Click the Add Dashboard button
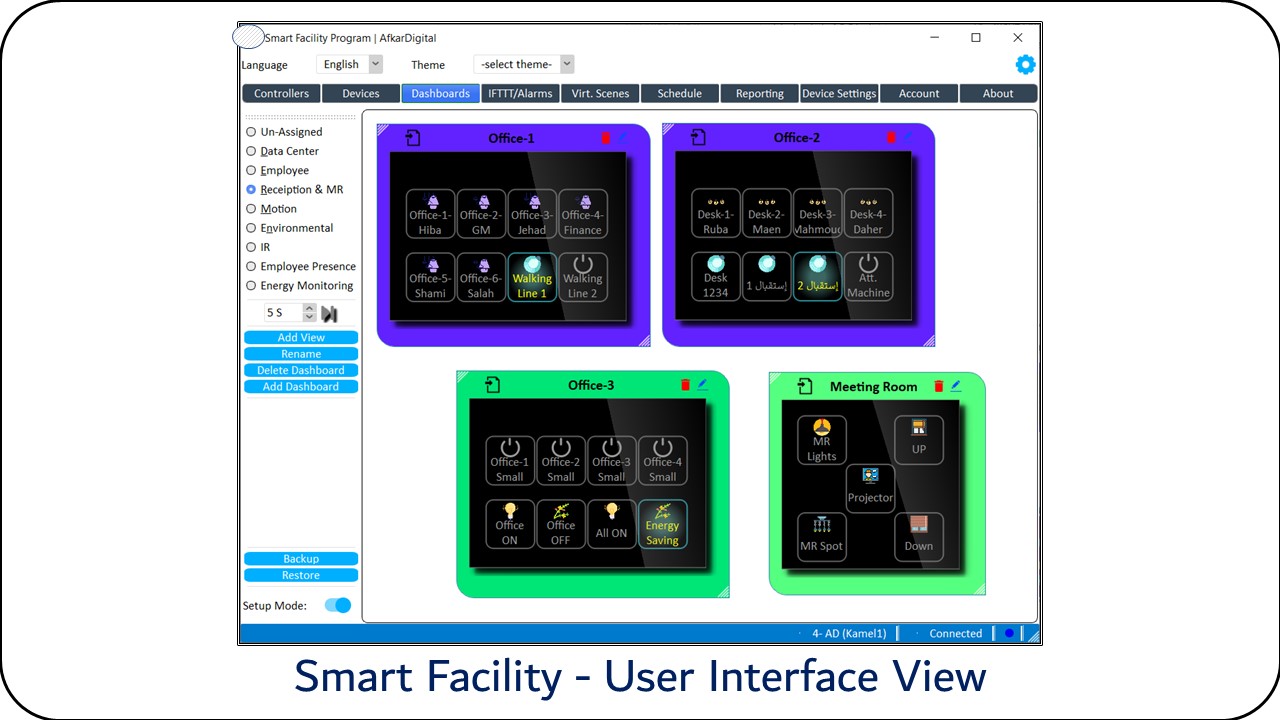 tap(300, 386)
